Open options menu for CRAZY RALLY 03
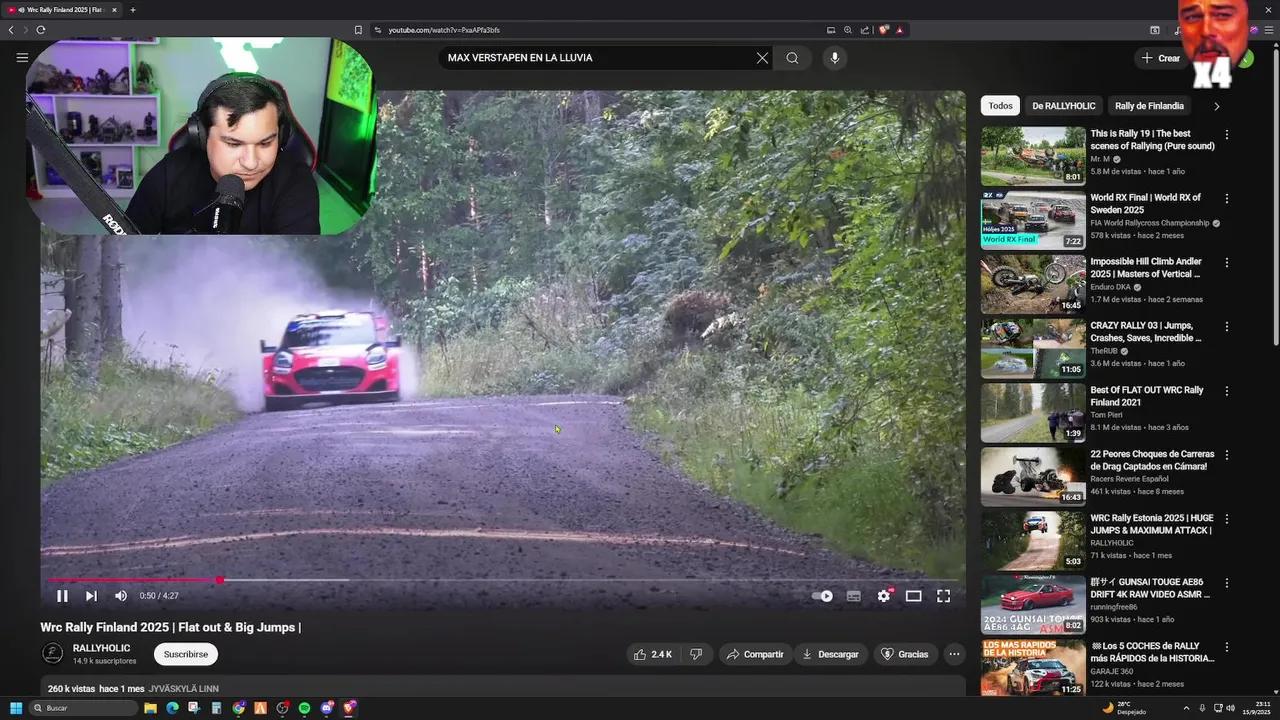 click(x=1227, y=326)
